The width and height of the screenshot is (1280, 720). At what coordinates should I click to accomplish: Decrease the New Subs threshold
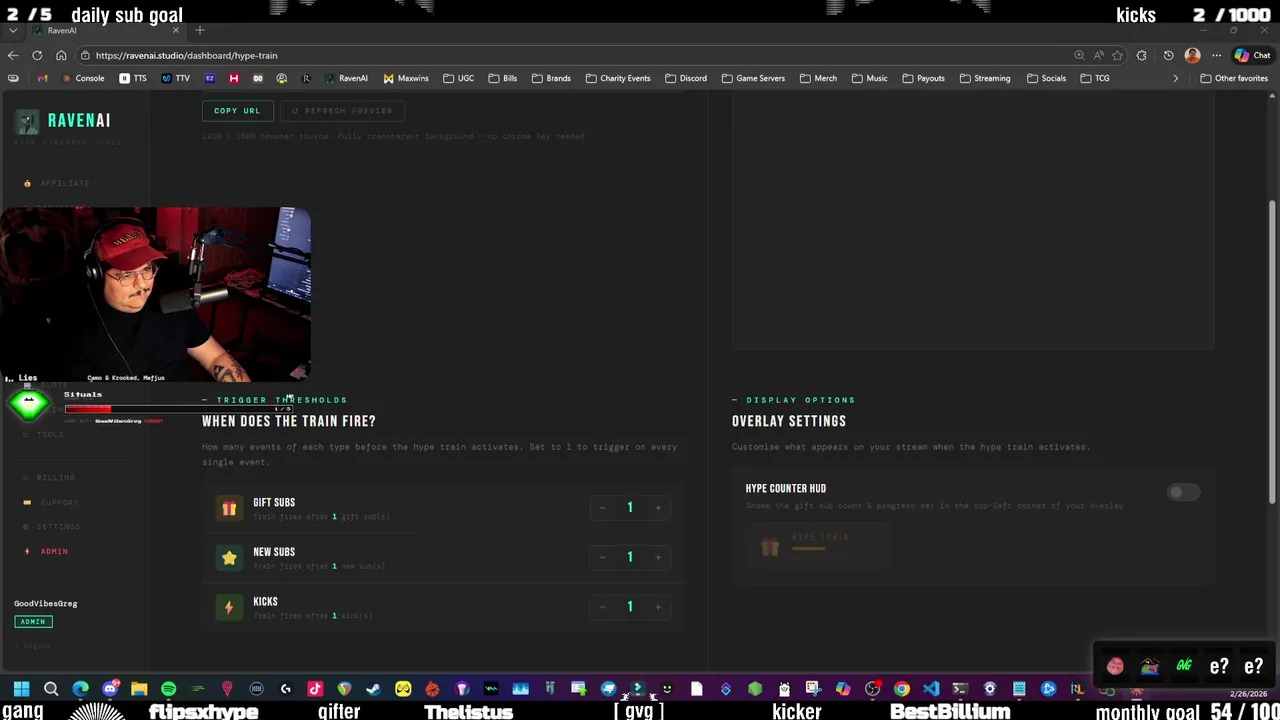pyautogui.click(x=602, y=557)
